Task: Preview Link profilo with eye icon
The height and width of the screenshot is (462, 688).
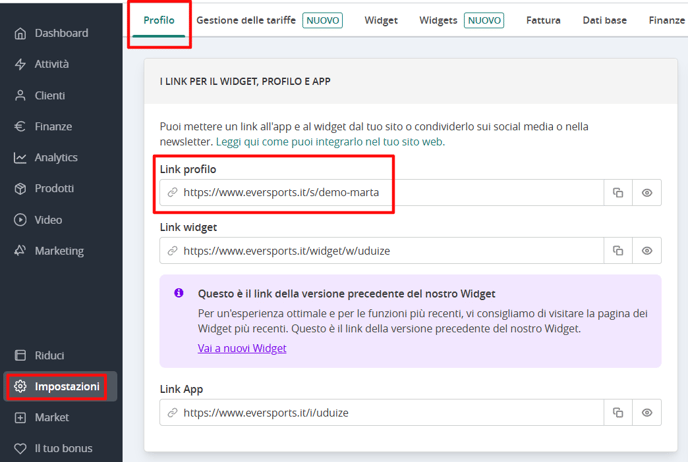Action: [x=647, y=193]
